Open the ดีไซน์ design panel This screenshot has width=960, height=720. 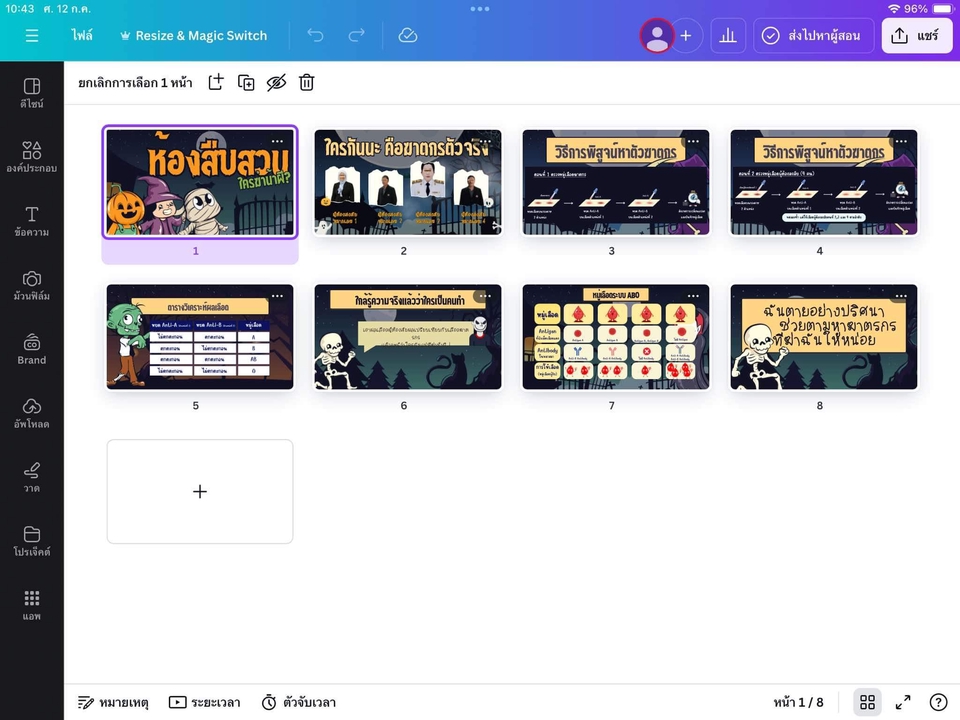coord(32,93)
